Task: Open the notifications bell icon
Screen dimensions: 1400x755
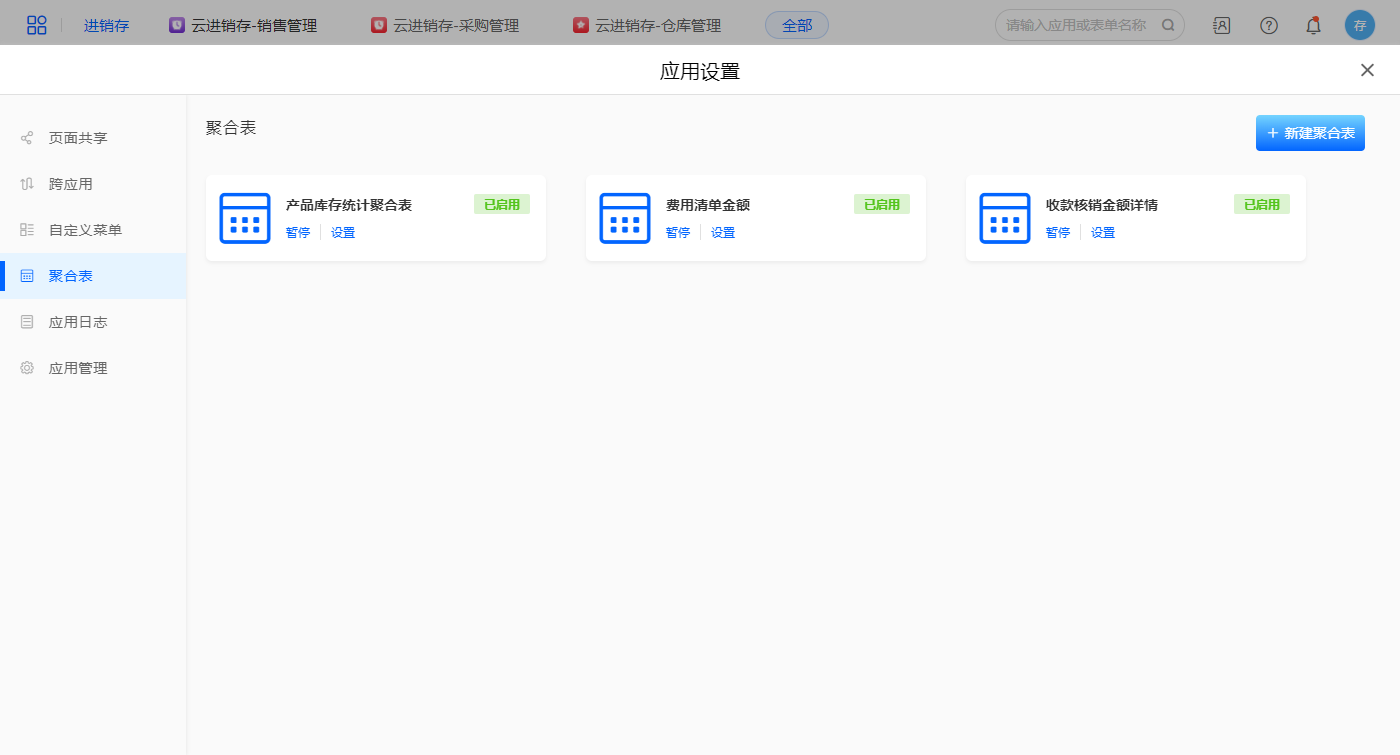Action: click(1314, 25)
